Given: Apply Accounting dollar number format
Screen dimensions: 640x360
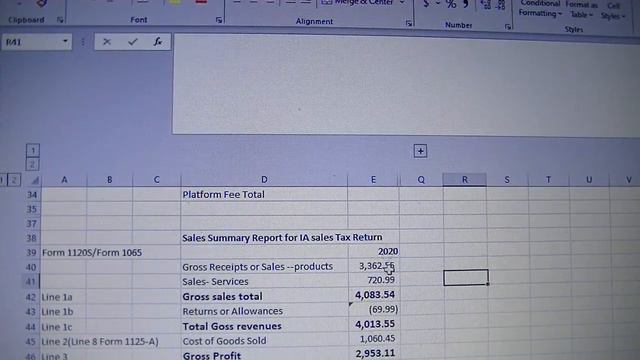Looking at the screenshot, I should pyautogui.click(x=426, y=4).
